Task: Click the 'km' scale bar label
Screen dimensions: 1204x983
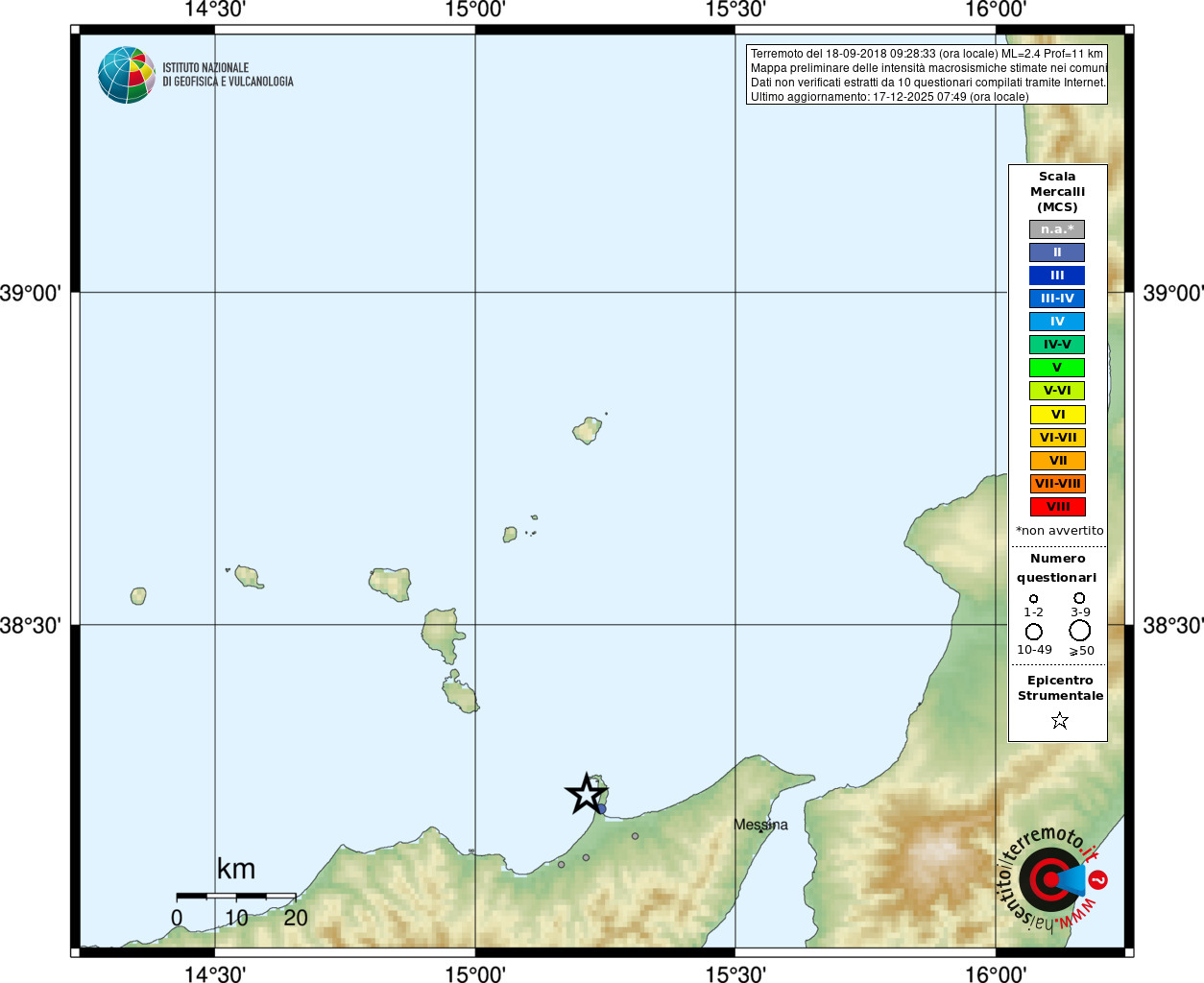Action: click(x=236, y=870)
